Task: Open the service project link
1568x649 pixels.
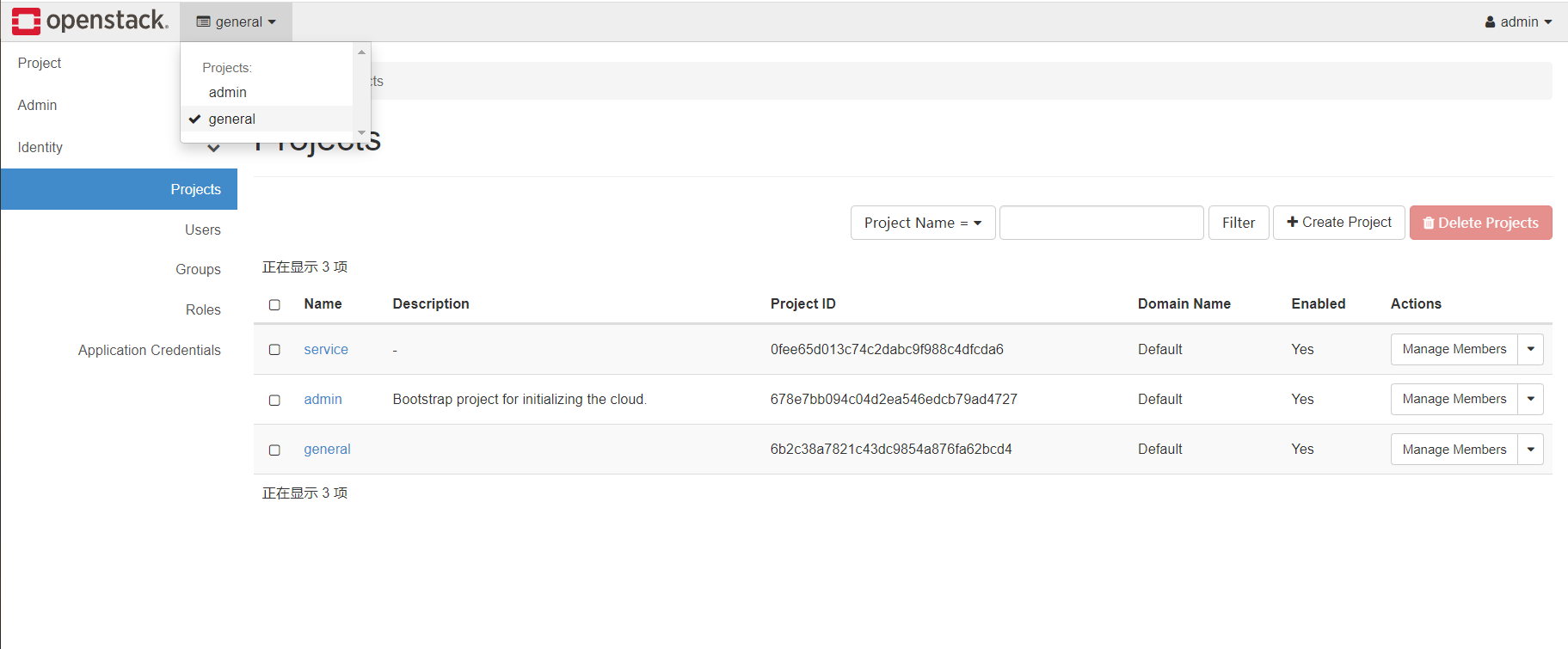Action: [x=326, y=349]
